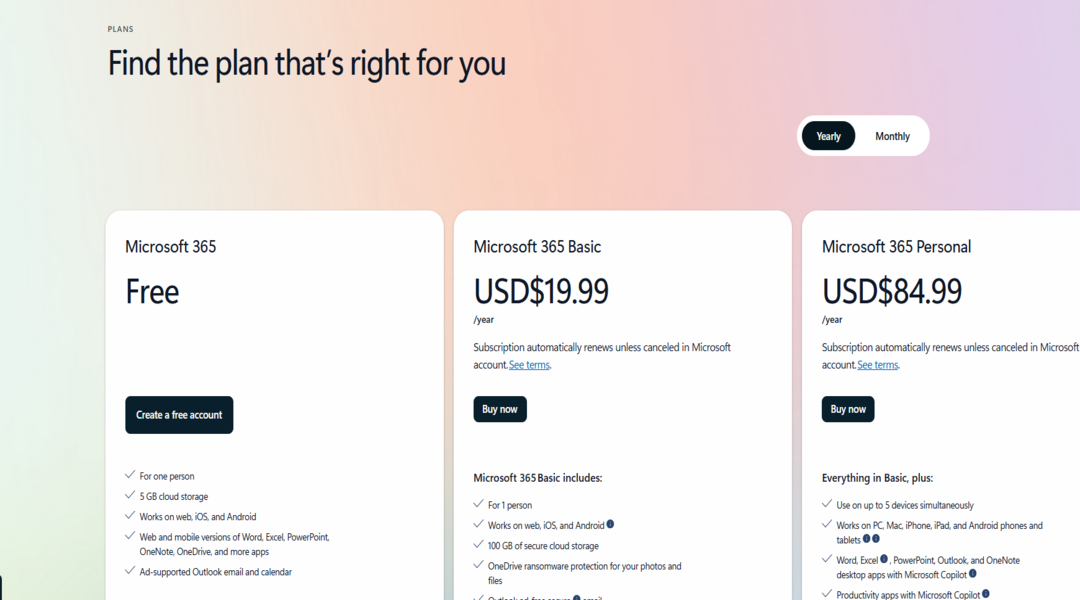Click the Microsoft 365 Personal plan title
Viewport: 1080px width, 600px height.
coord(896,246)
